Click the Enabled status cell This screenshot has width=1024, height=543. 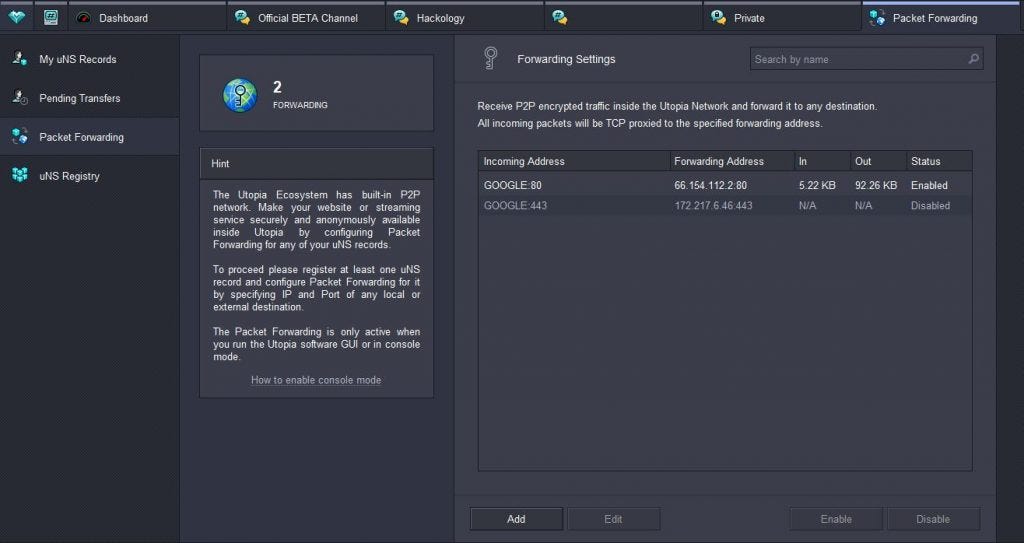point(929,185)
